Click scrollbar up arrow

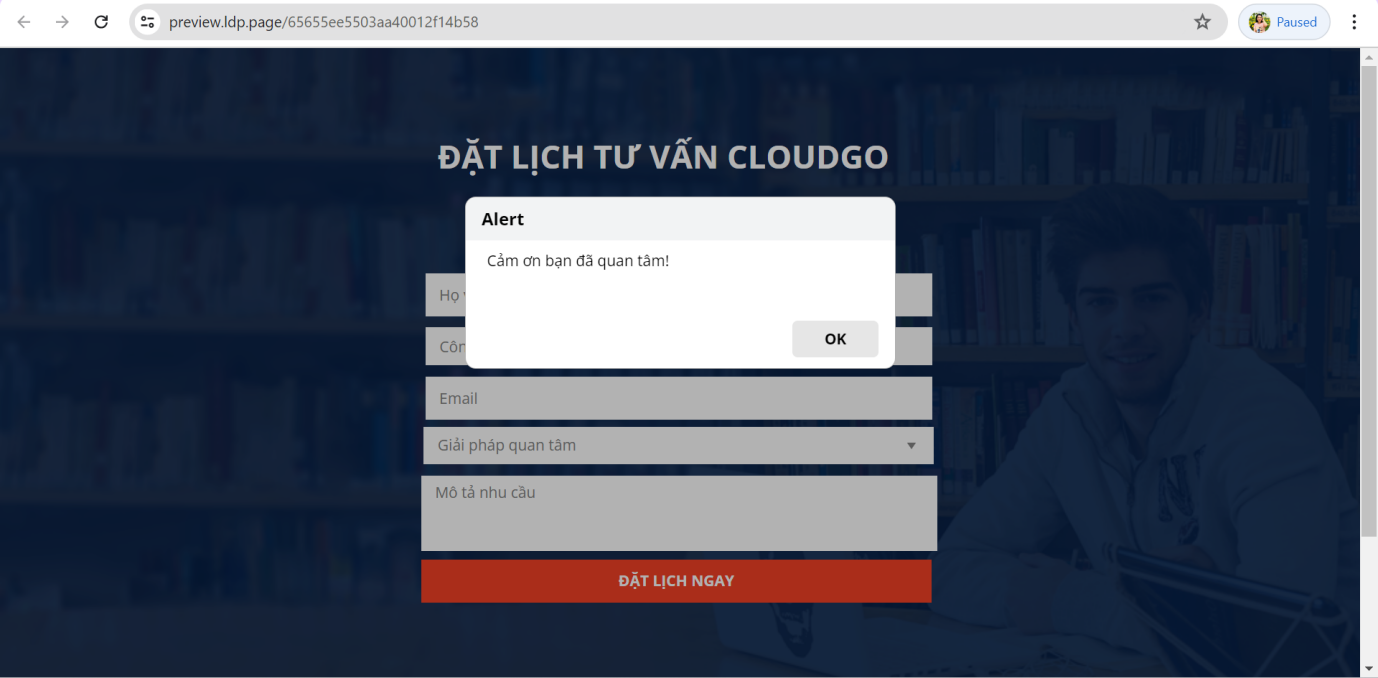point(1369,57)
